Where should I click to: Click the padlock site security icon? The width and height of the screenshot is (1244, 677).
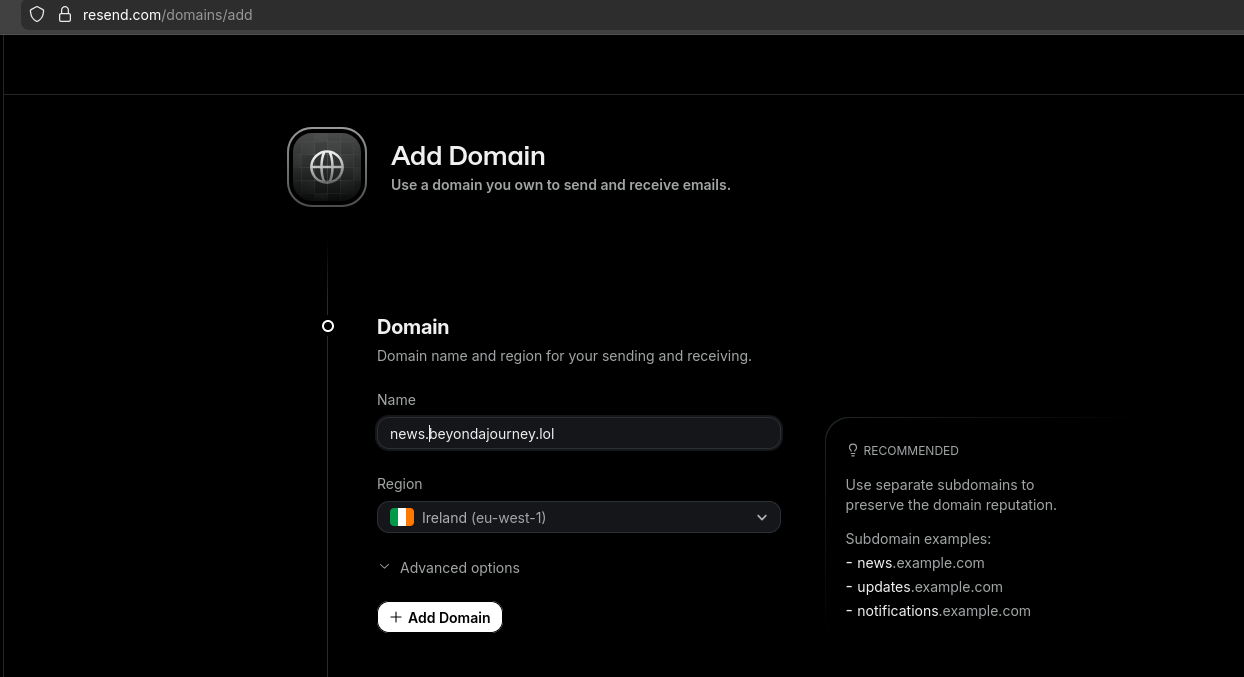coord(65,15)
